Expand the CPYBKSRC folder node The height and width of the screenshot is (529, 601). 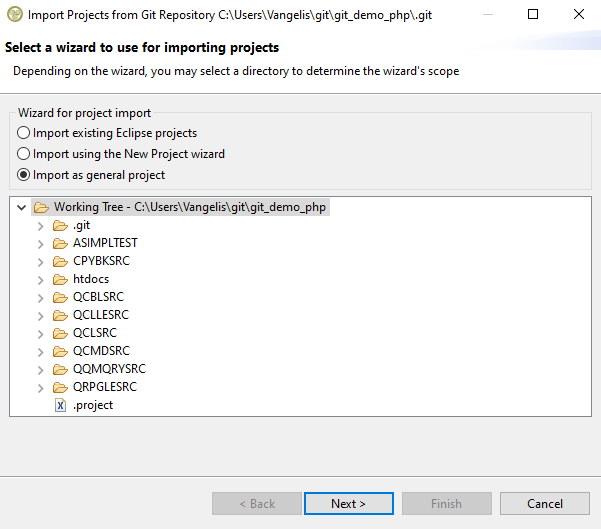click(x=41, y=261)
